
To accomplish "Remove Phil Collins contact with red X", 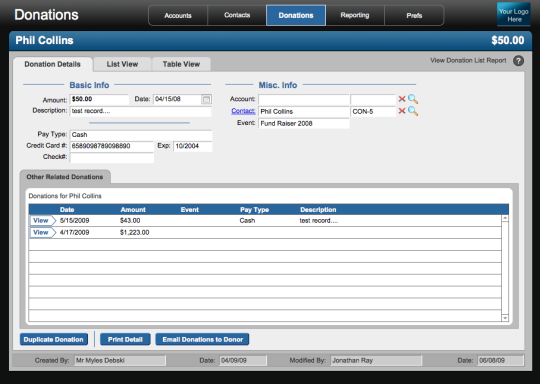I will 402,111.
